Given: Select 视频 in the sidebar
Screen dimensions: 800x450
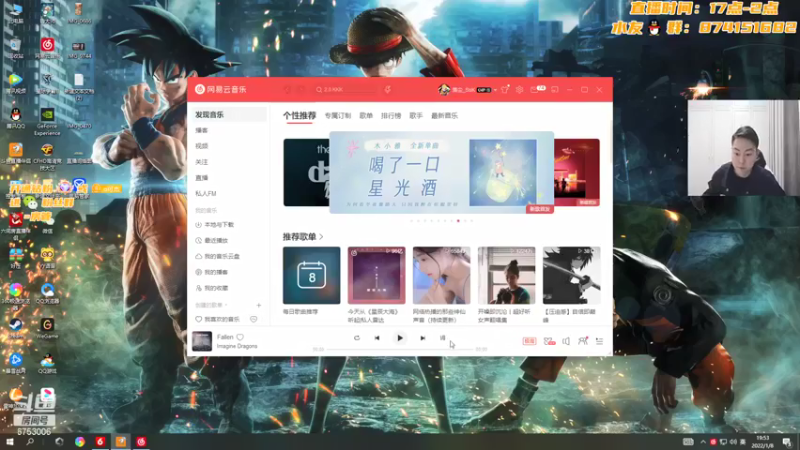Looking at the screenshot, I should (202, 146).
